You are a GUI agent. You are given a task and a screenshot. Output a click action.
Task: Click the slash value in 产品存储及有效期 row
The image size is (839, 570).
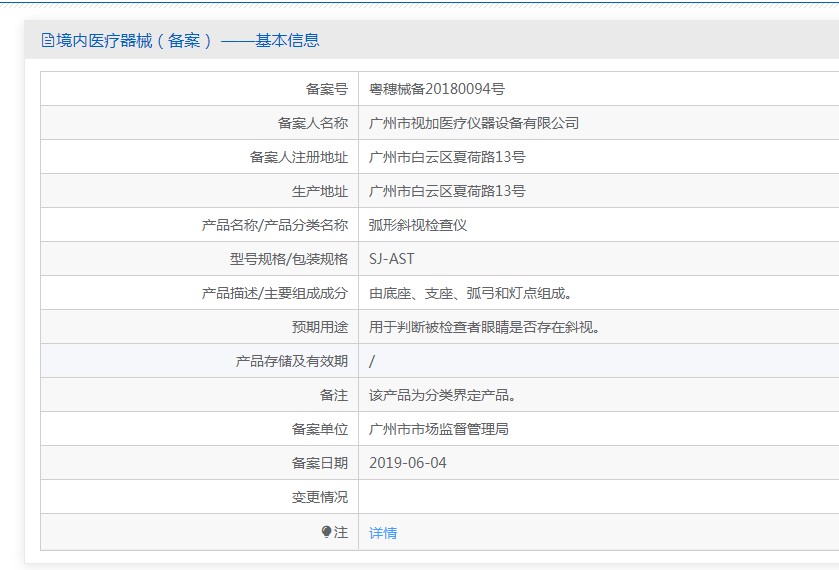coord(372,361)
